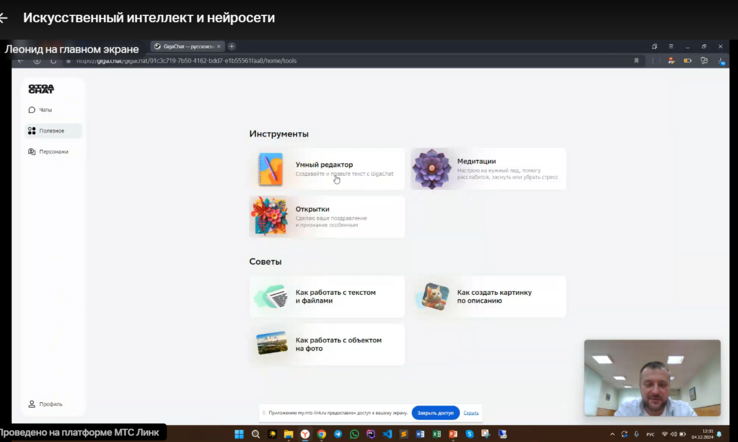Open Telegram from the taskbar
Viewport: 738px width, 442px height.
click(338, 434)
